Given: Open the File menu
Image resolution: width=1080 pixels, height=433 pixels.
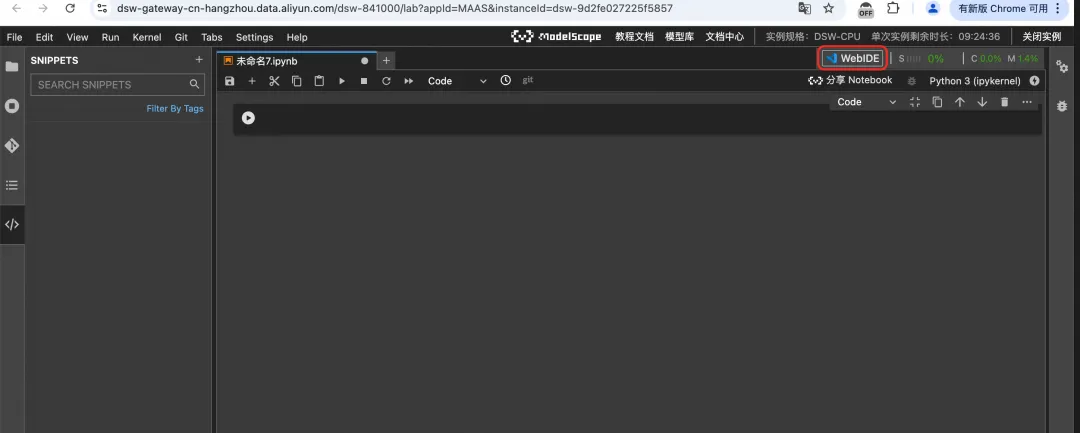Looking at the screenshot, I should pyautogui.click(x=14, y=37).
